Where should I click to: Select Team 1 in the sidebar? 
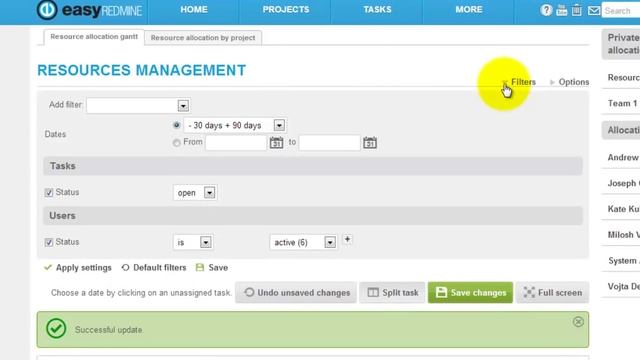click(622, 104)
